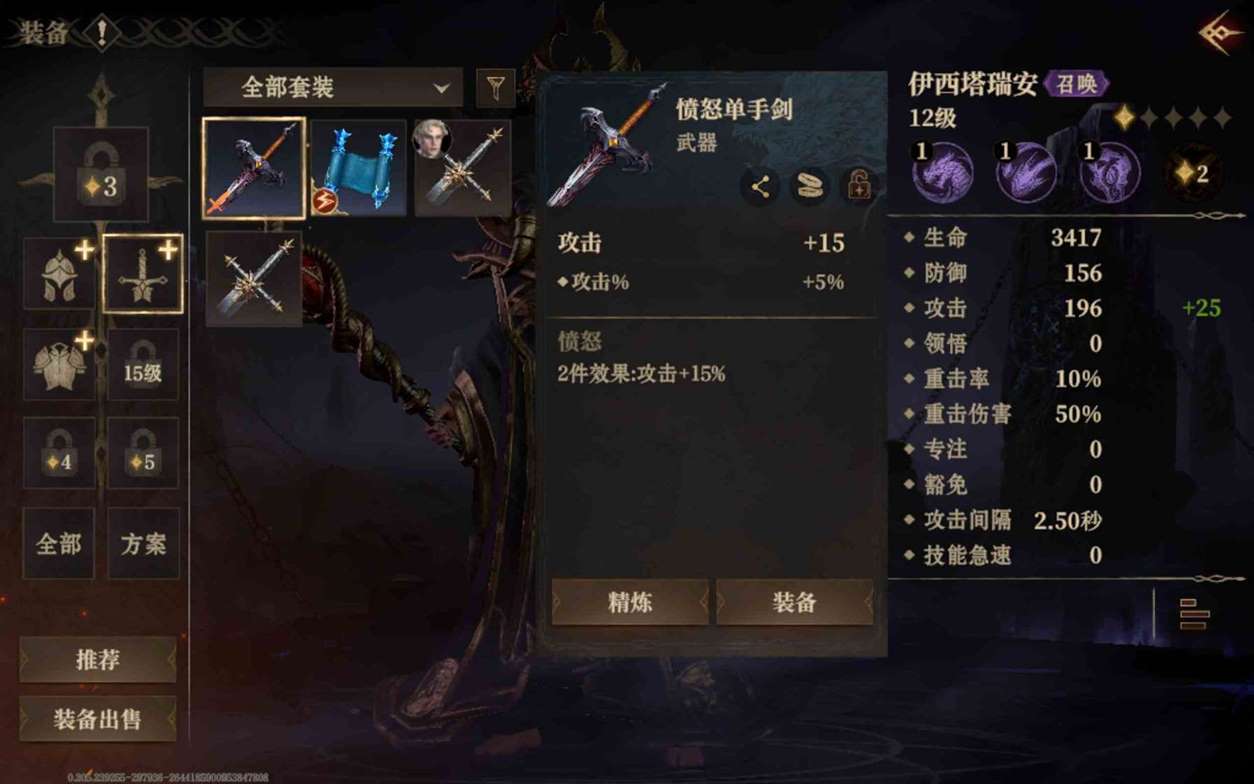Click the back arrow at top right
Viewport: 1254px width, 784px height.
(1219, 35)
